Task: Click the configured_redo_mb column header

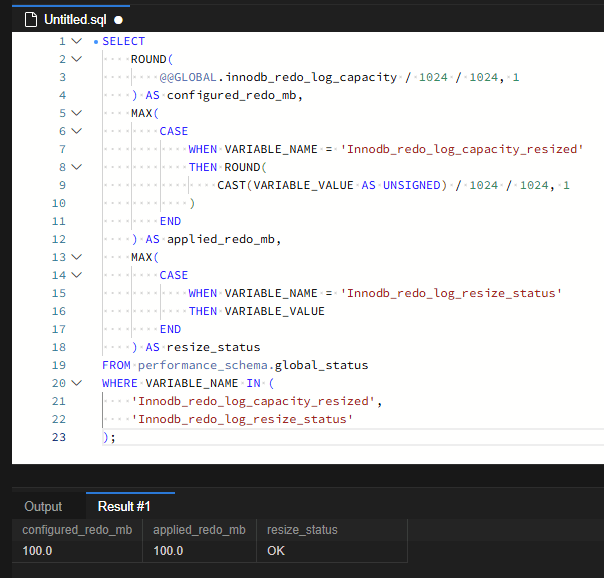Action: 77,530
